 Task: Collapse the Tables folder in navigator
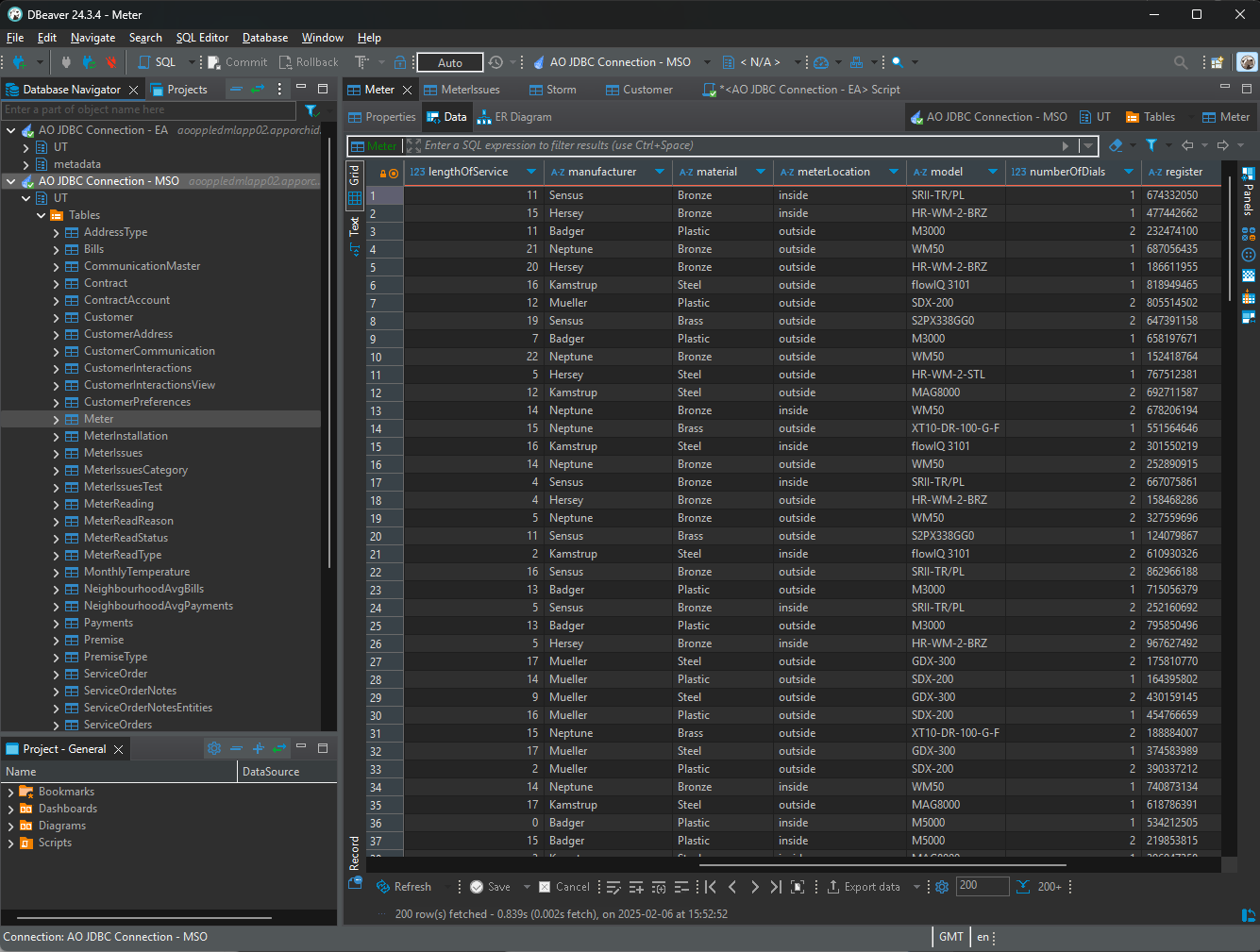[x=42, y=215]
